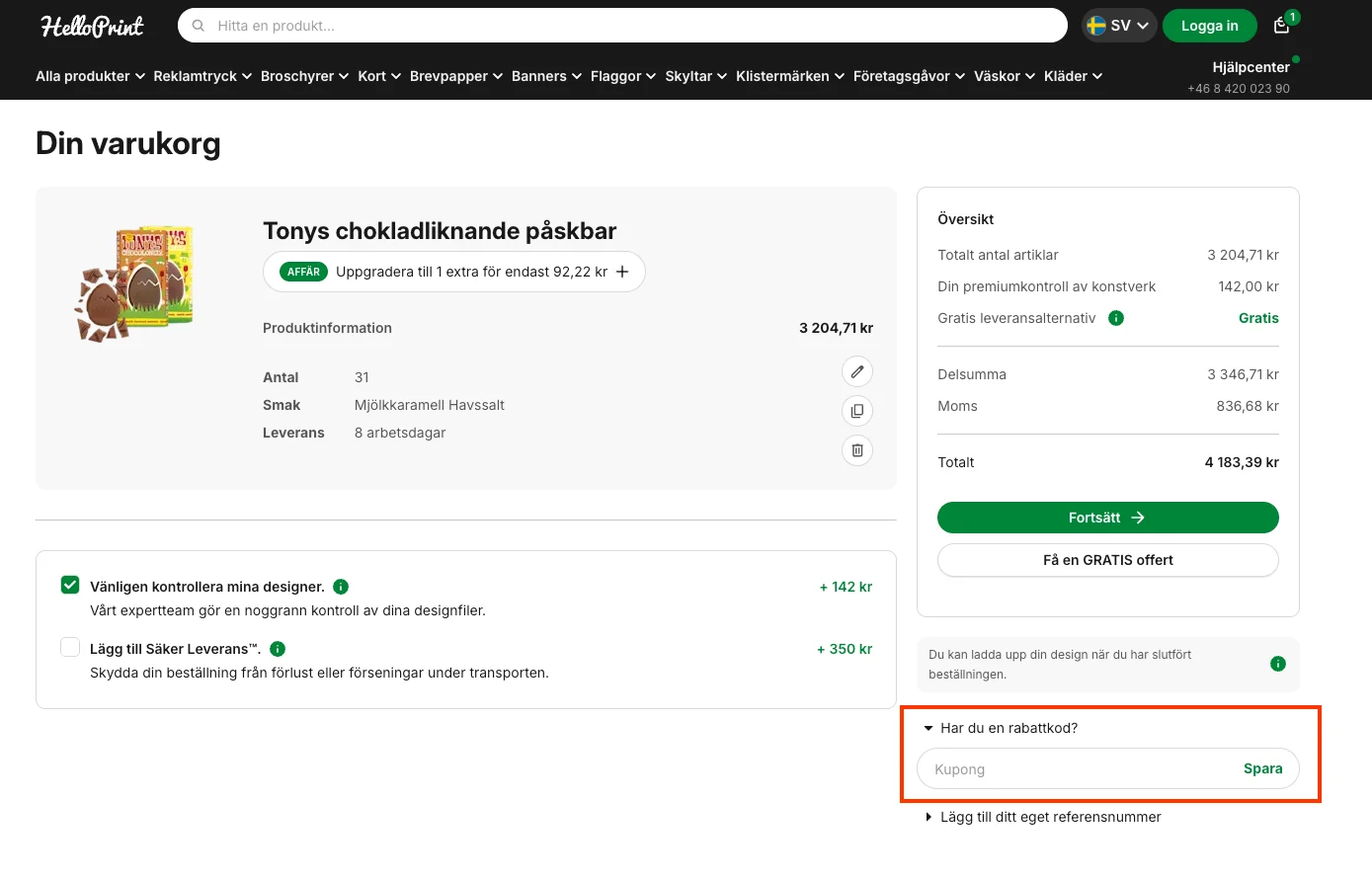Screen dimensions: 1372x882
Task: Focus the product search field
Action: click(x=622, y=26)
